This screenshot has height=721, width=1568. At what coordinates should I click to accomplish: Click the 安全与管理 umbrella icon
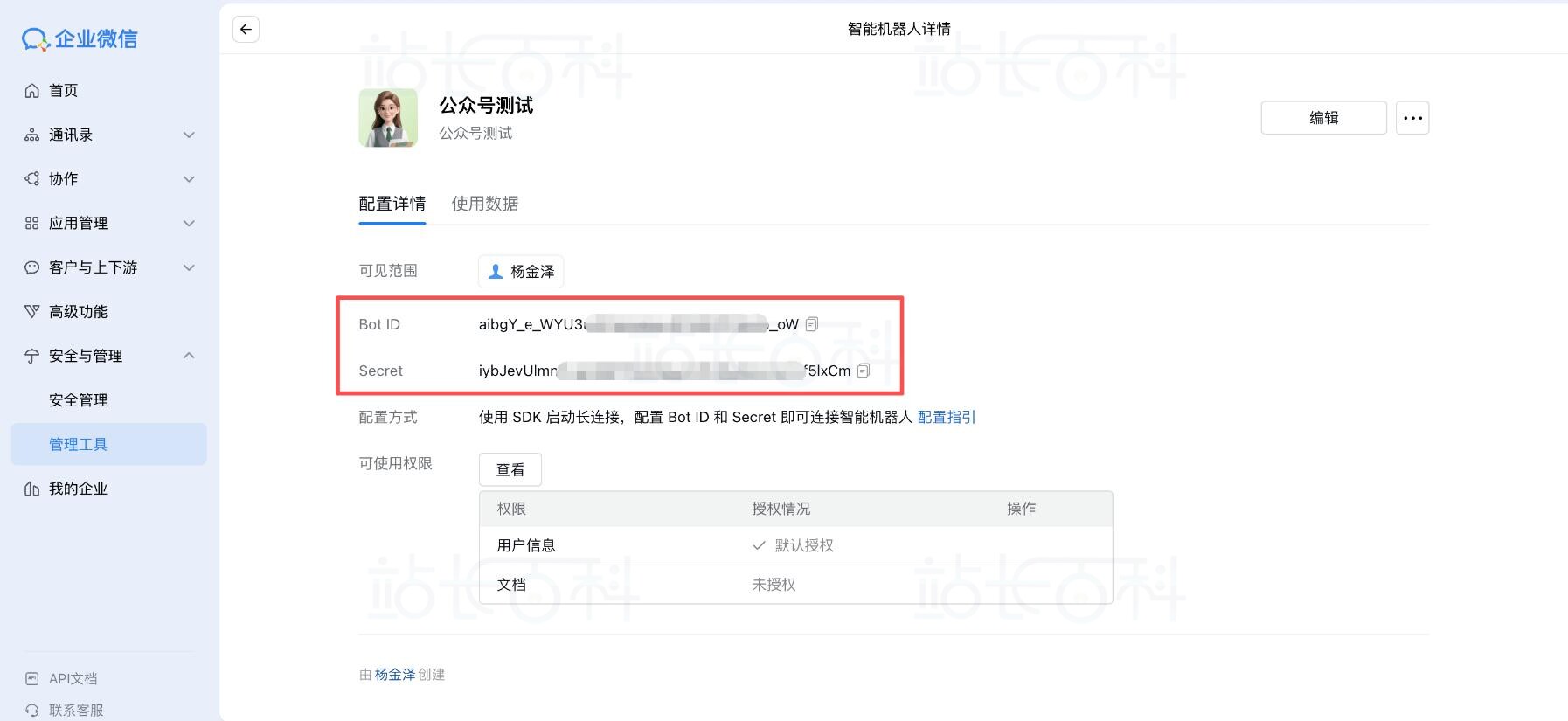pos(32,356)
